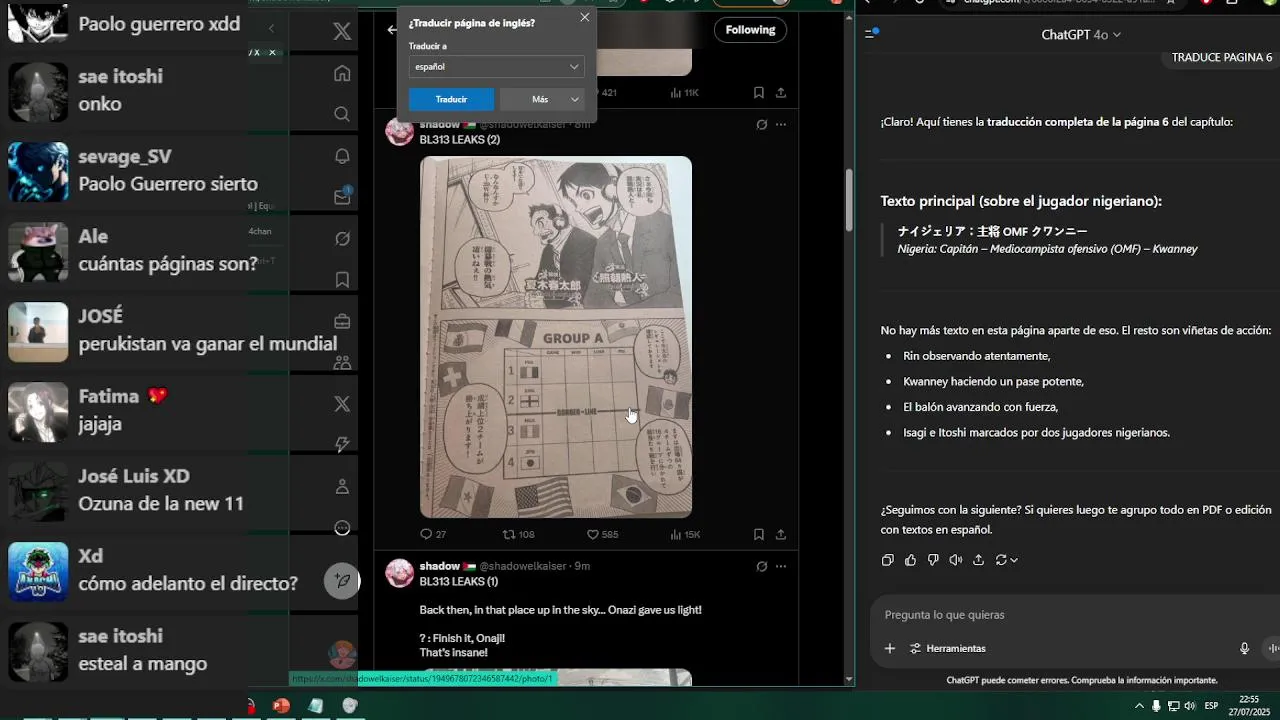
Task: Open the BL313 Group A manga image
Action: [x=556, y=337]
